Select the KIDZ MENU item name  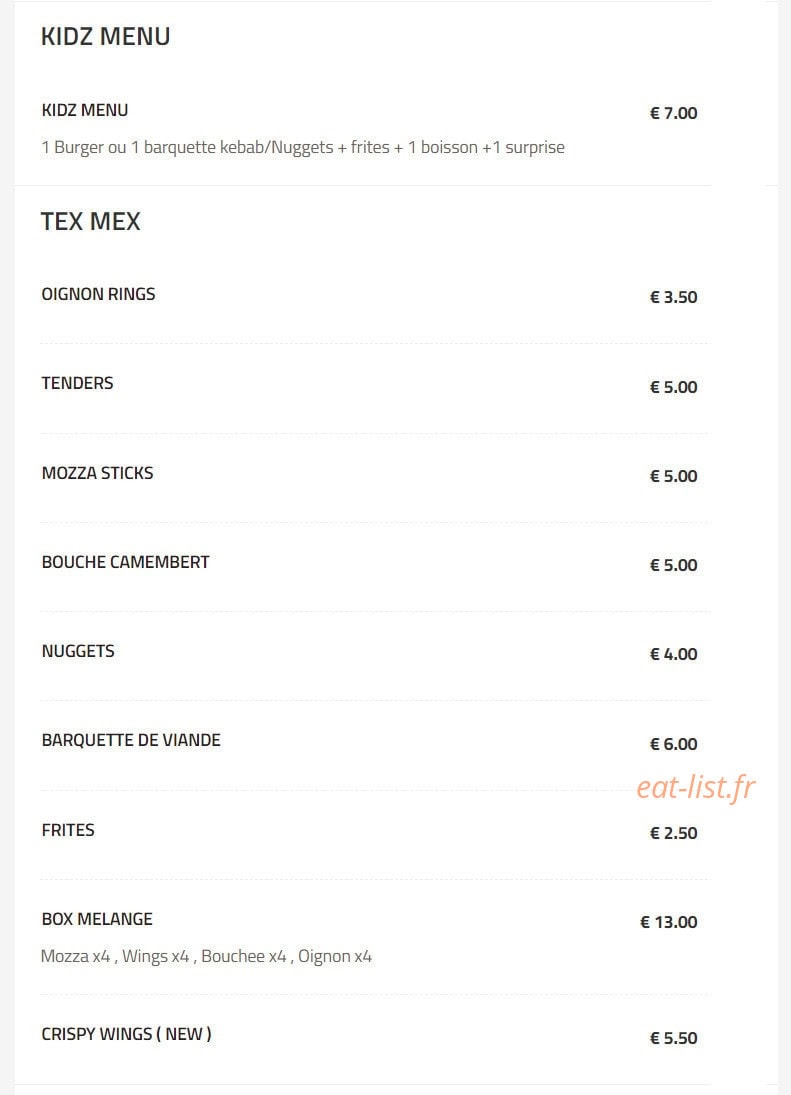(85, 110)
